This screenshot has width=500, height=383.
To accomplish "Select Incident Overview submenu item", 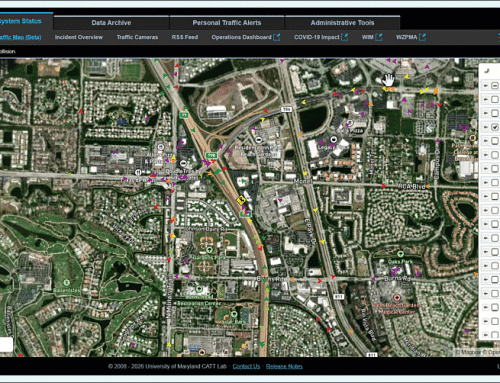I will 79,37.
